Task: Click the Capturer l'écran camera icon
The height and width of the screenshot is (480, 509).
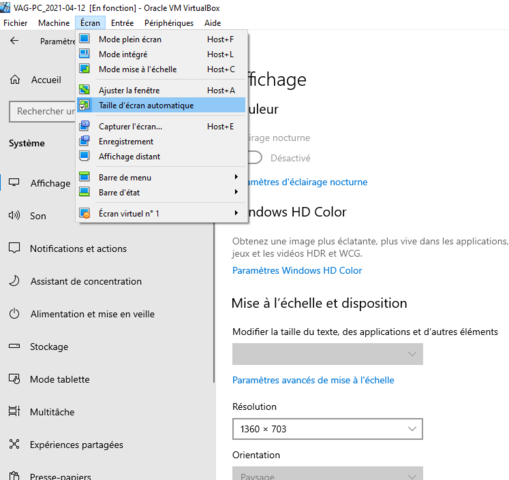Action: (84, 126)
